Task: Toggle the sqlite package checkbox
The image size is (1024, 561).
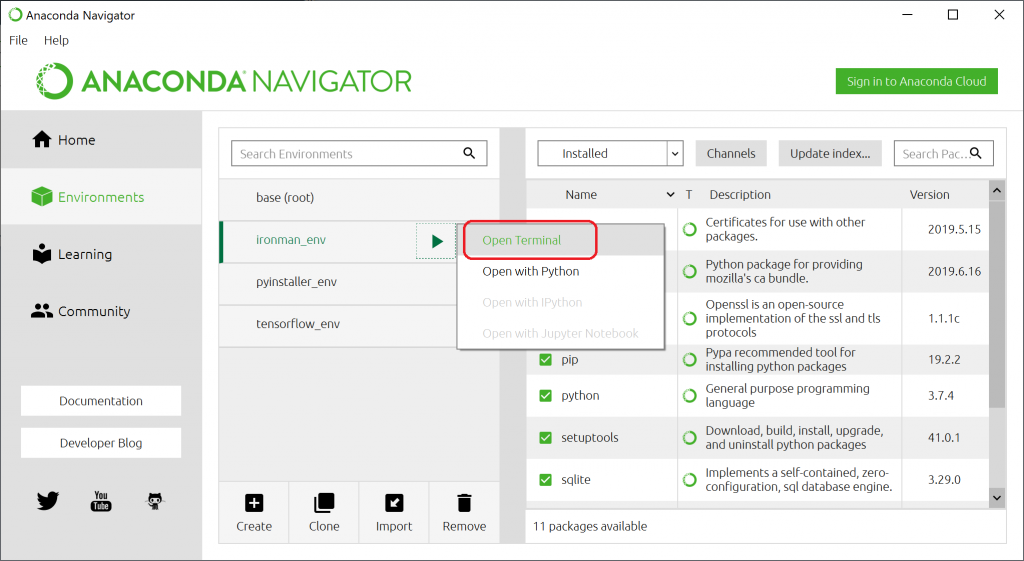Action: [x=545, y=479]
